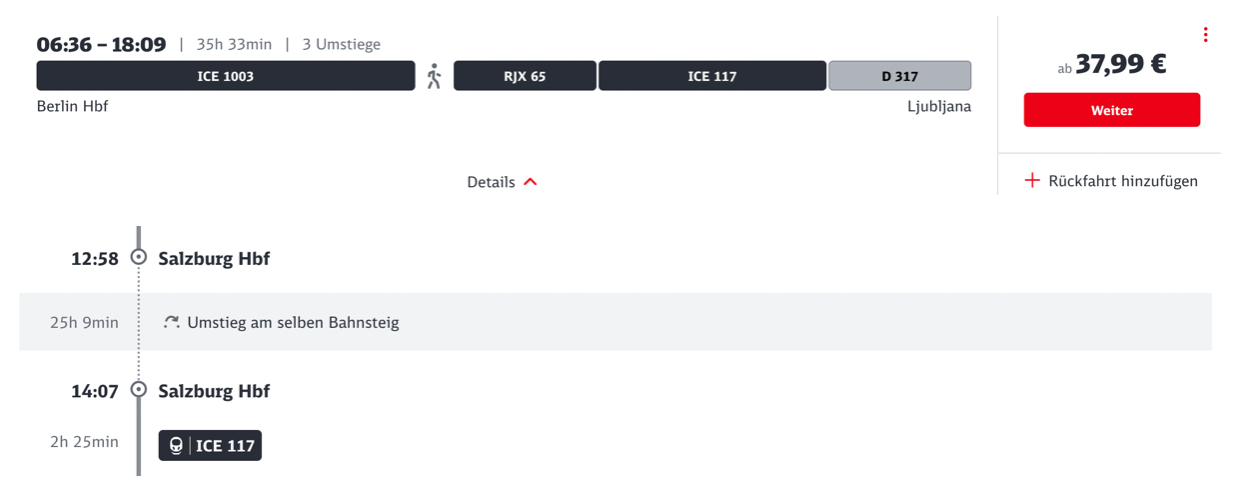Select the grey D 317 segment bar
This screenshot has height=482, width=1234.
(x=899, y=76)
